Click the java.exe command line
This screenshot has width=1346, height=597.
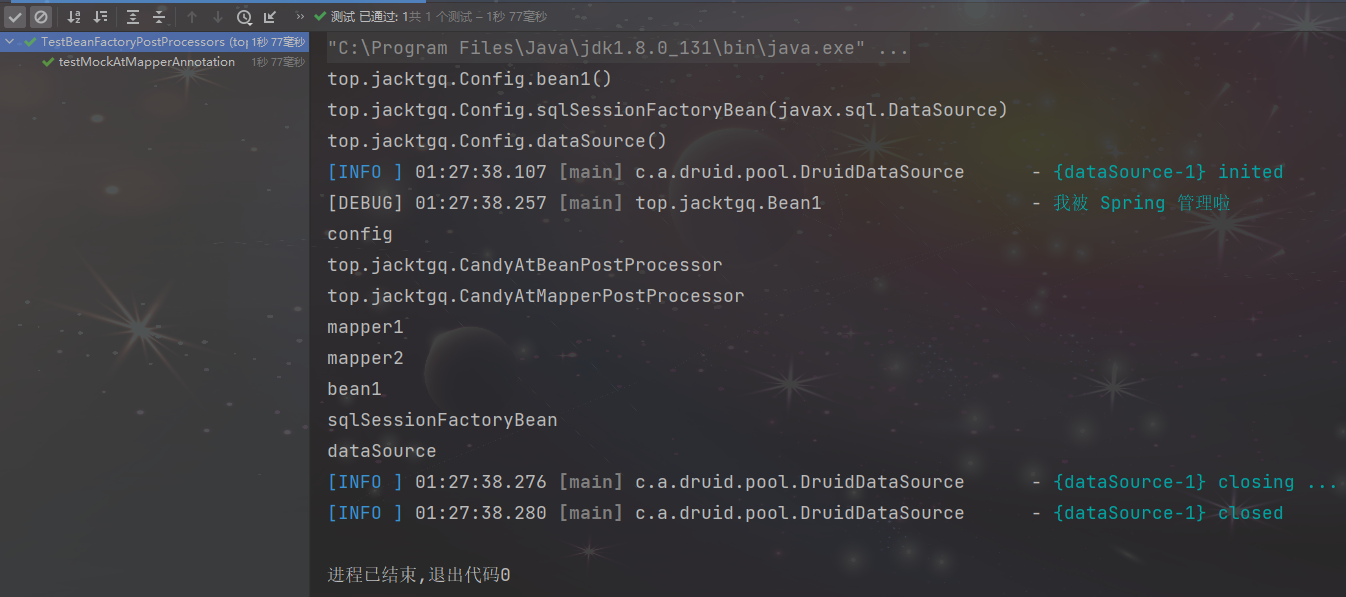coord(618,48)
